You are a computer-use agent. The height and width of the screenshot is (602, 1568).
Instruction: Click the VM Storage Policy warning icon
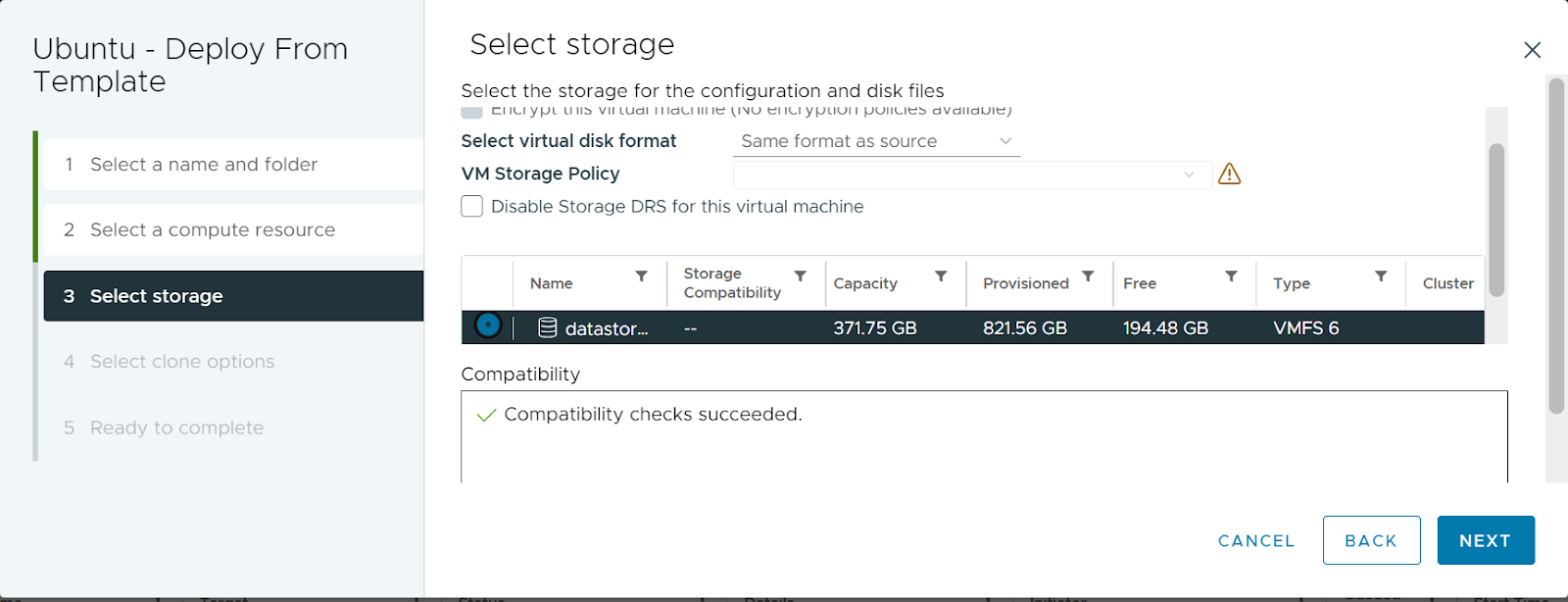[1229, 175]
